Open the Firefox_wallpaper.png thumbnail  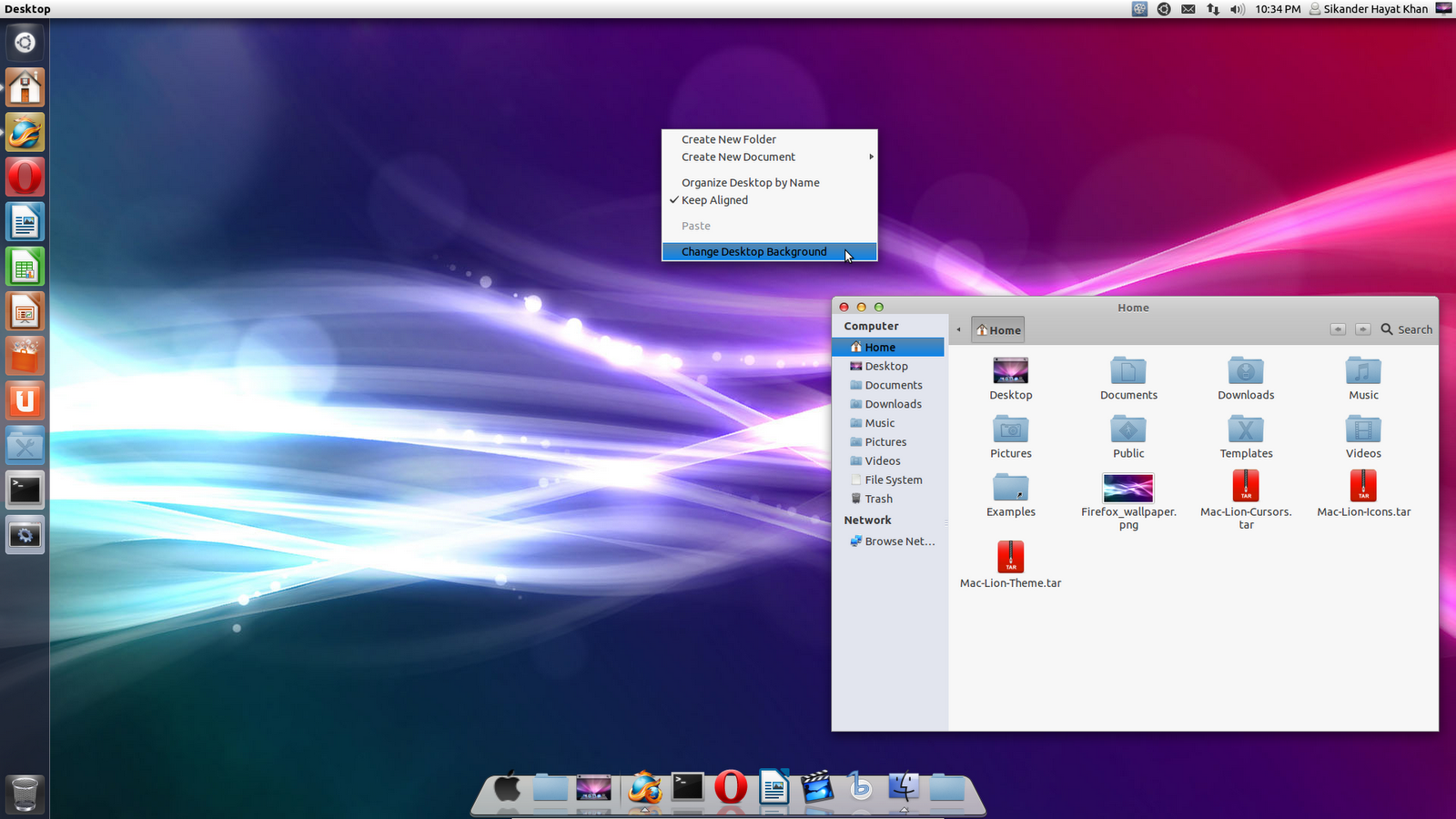pos(1127,489)
